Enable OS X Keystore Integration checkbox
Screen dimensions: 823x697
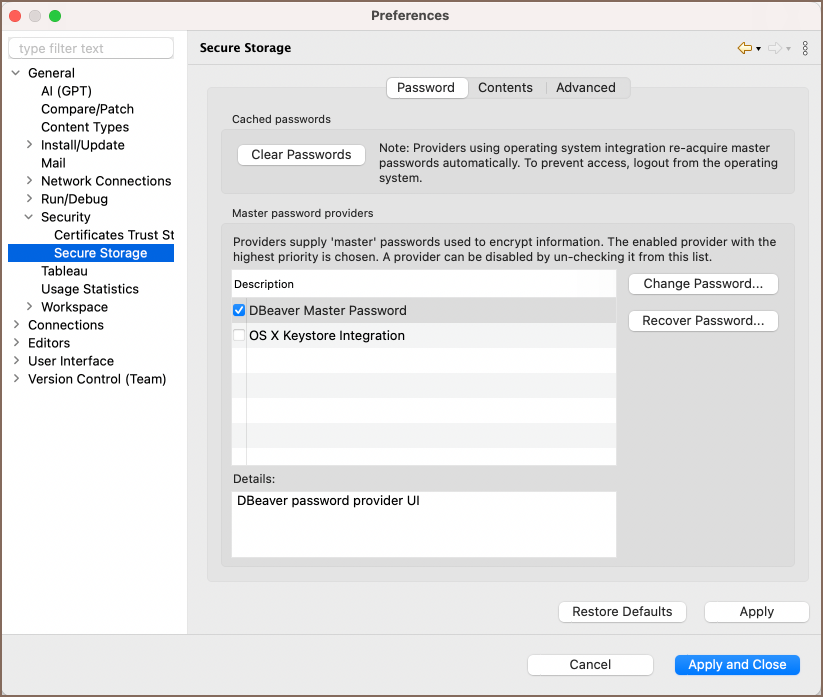point(239,335)
